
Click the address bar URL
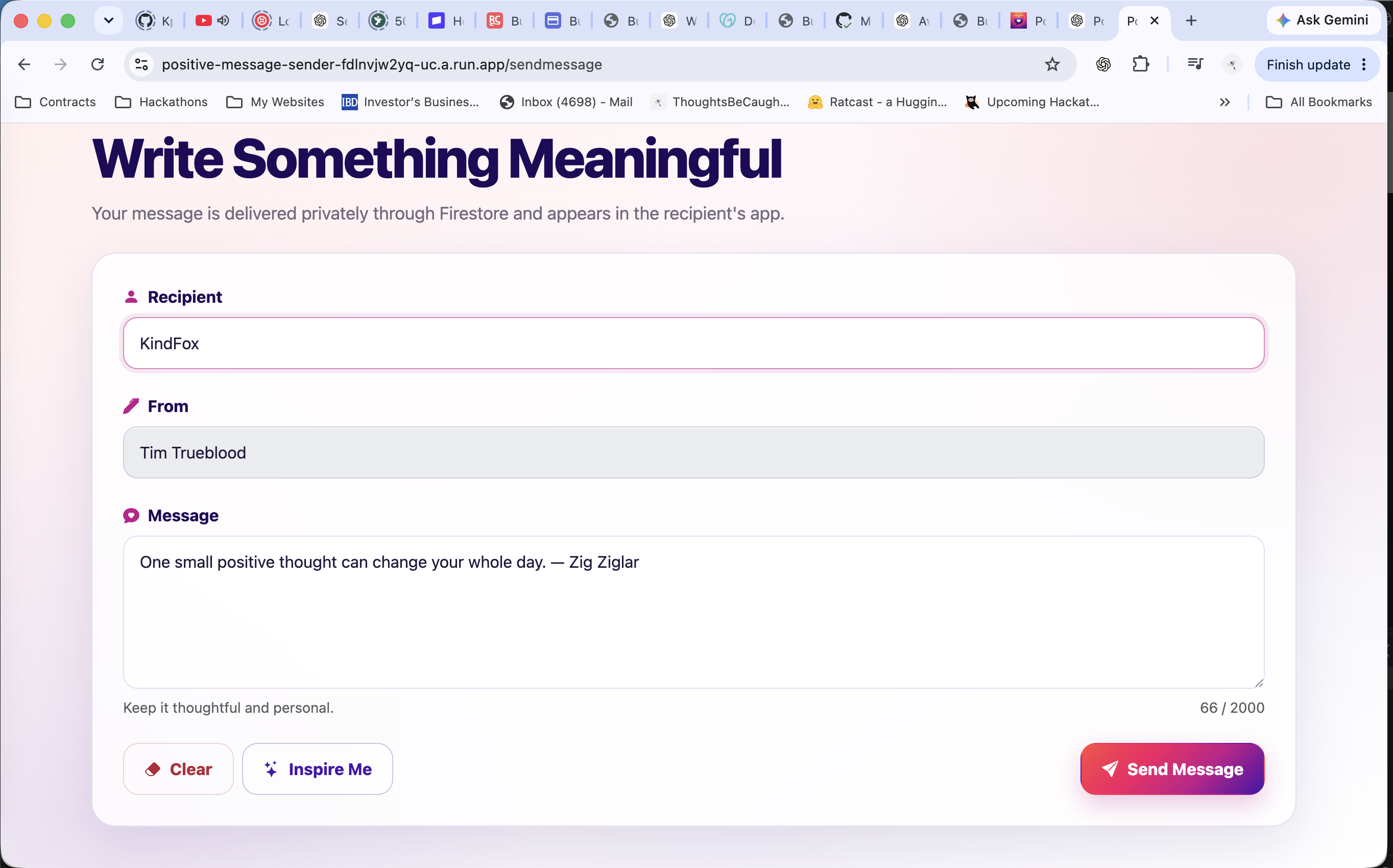381,64
